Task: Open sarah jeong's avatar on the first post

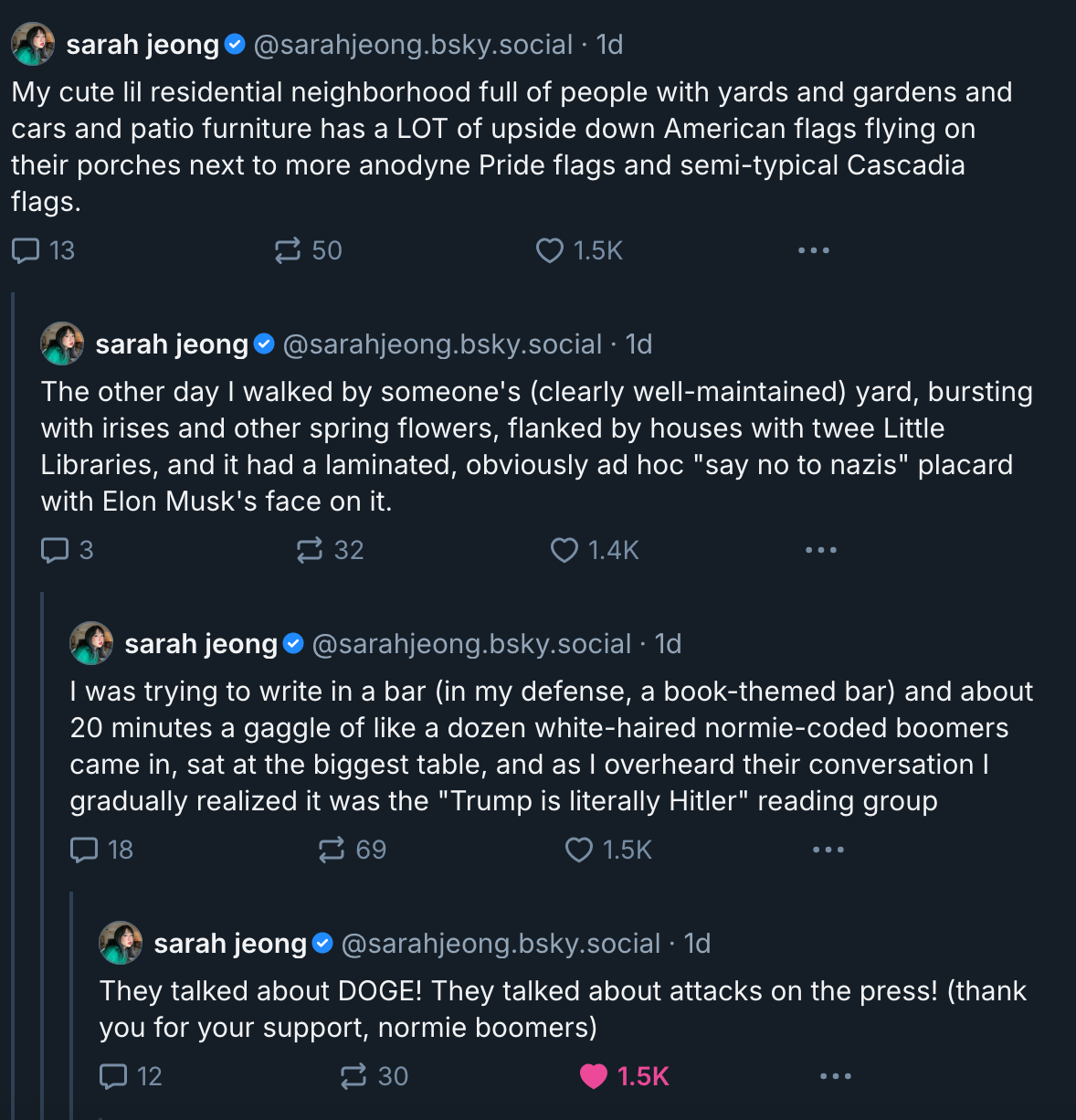Action: pos(33,44)
